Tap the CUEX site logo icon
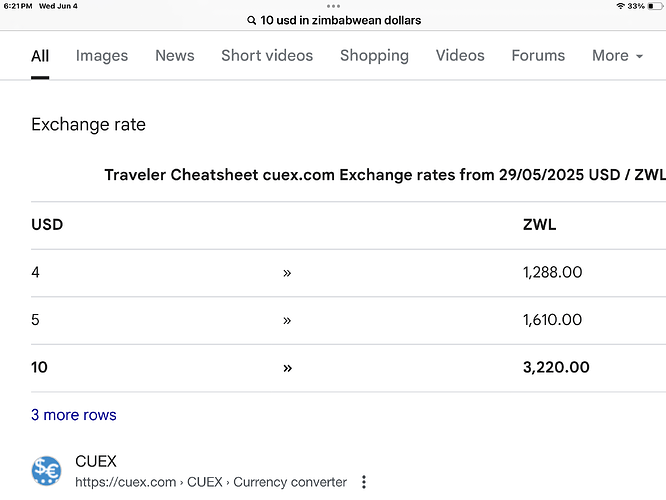 point(46,471)
